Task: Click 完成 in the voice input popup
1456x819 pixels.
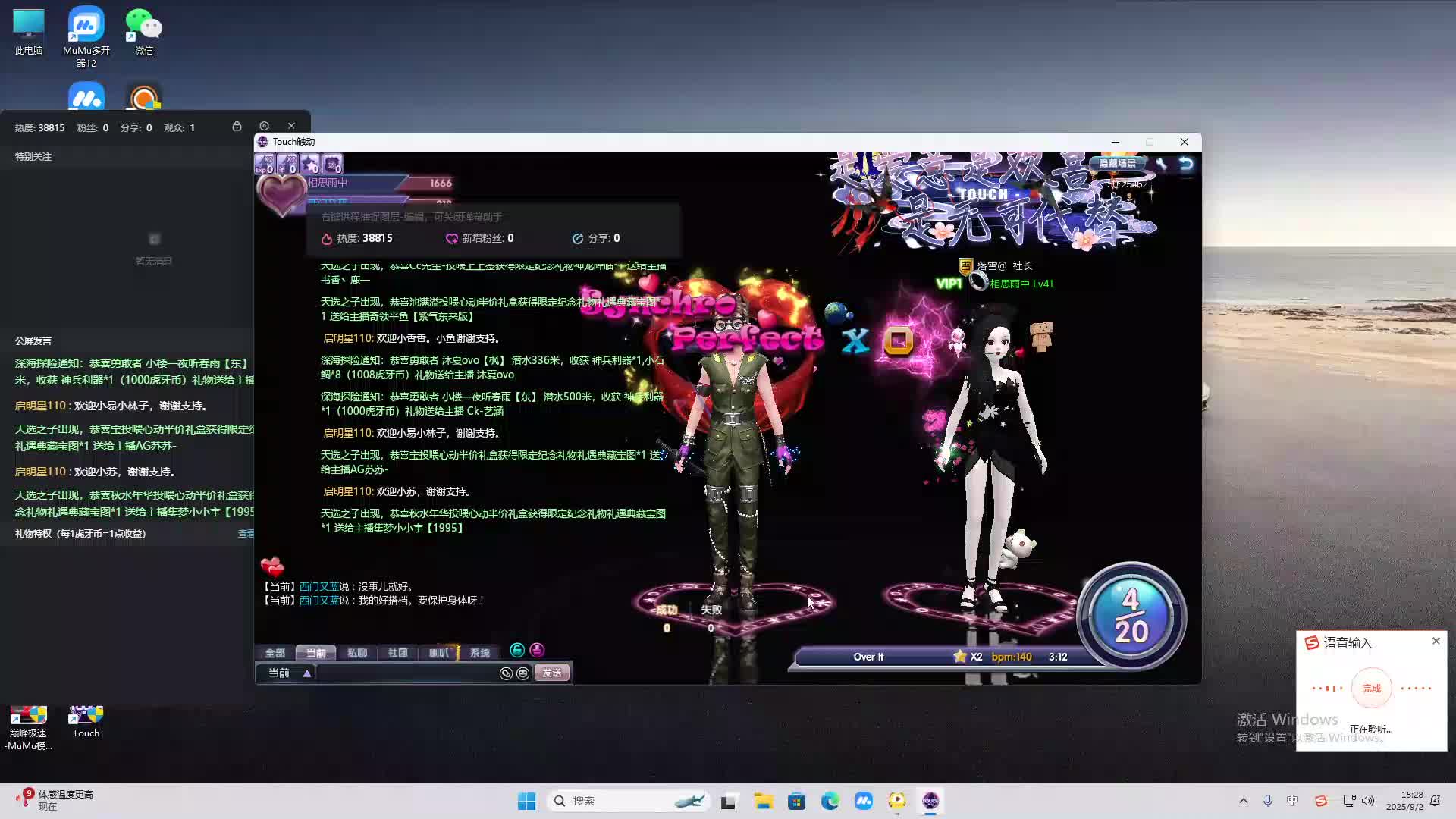Action: [1371, 689]
